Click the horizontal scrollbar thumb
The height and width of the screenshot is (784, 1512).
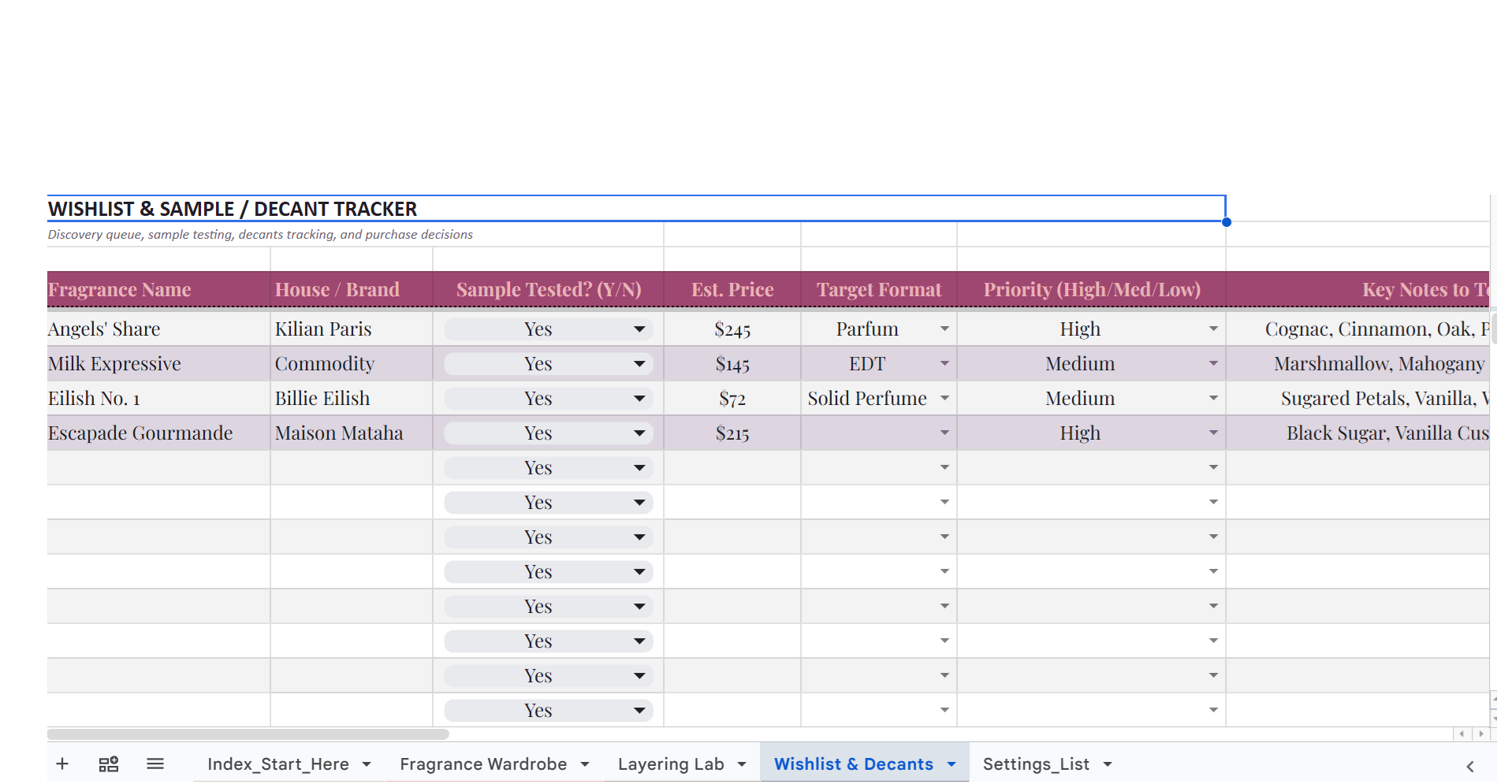tap(248, 734)
